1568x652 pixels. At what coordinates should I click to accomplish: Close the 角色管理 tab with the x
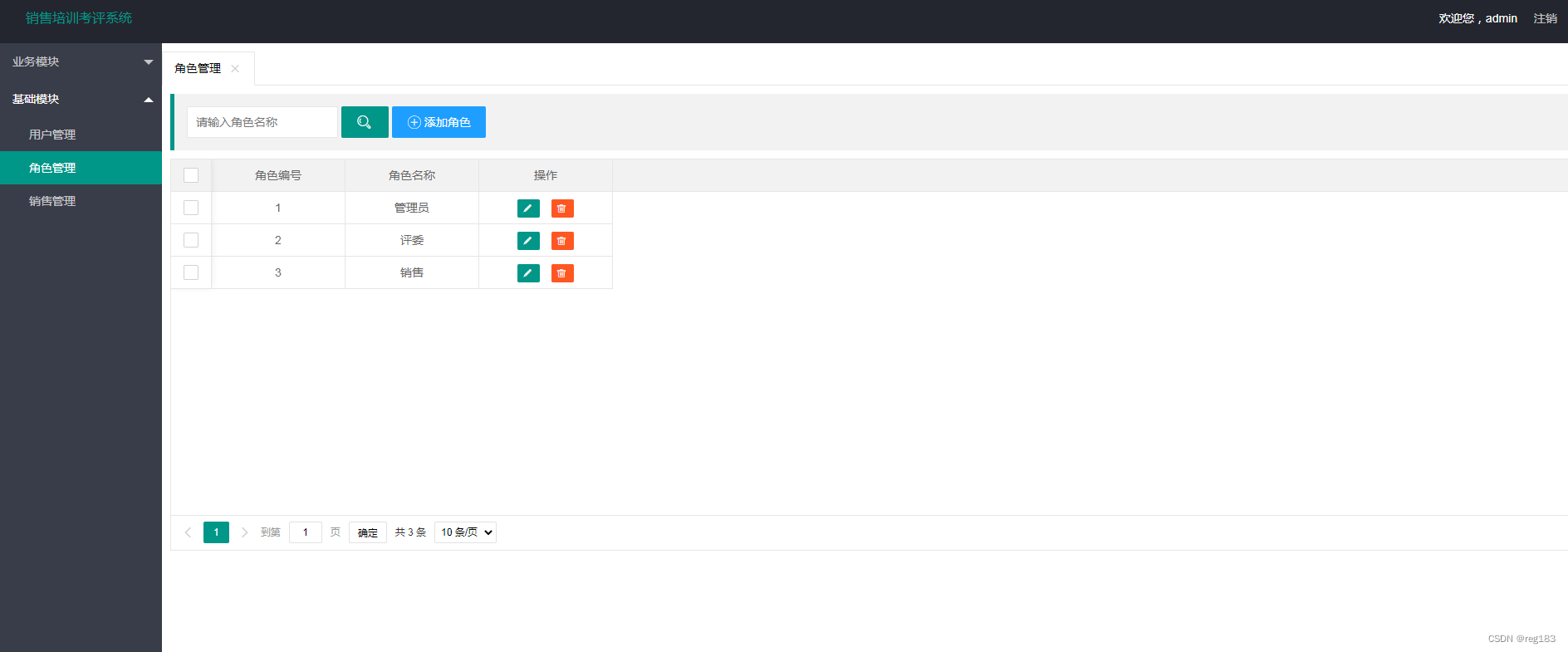(x=235, y=69)
